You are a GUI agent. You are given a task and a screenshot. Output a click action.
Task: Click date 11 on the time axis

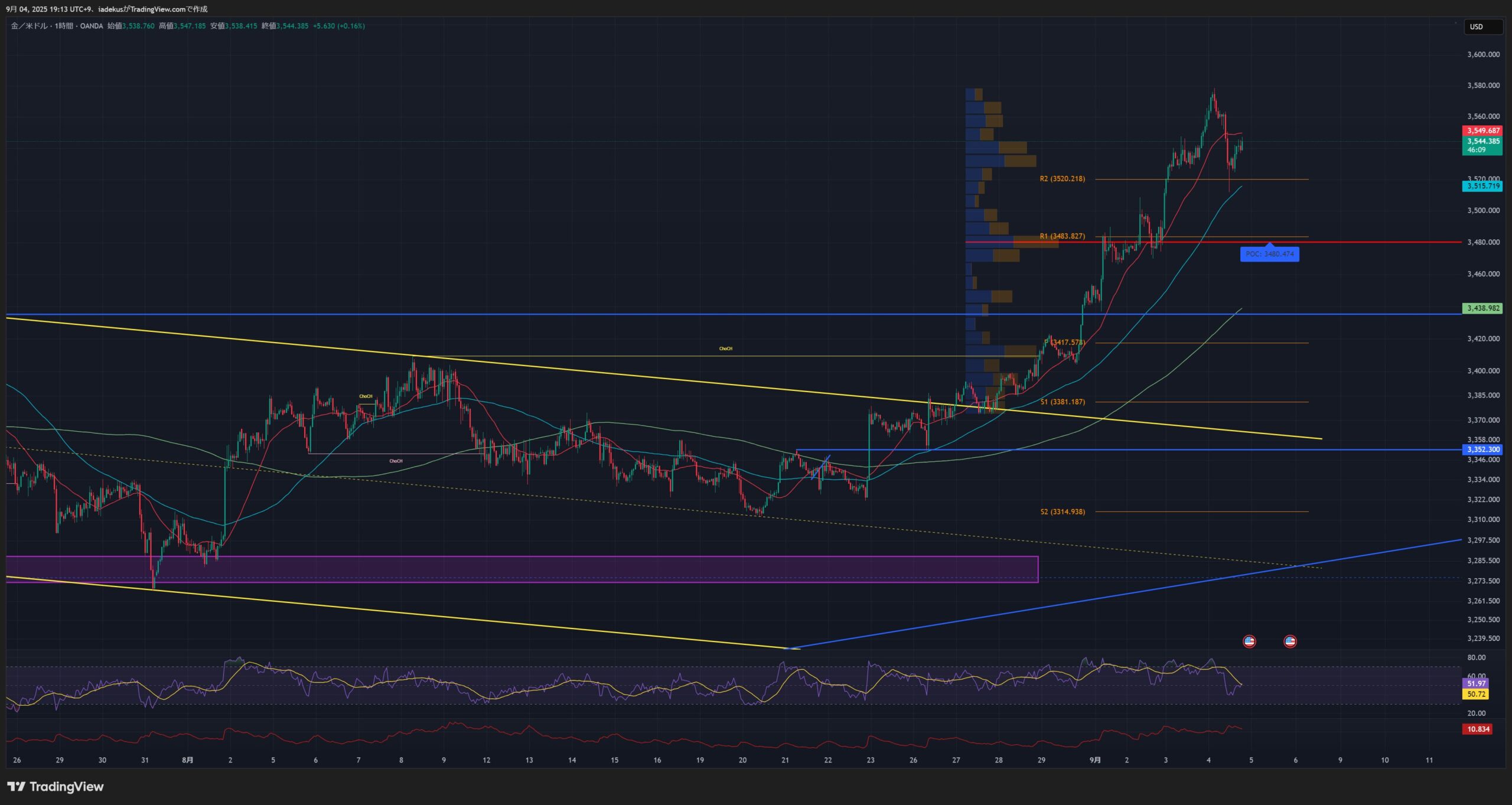tap(1429, 760)
